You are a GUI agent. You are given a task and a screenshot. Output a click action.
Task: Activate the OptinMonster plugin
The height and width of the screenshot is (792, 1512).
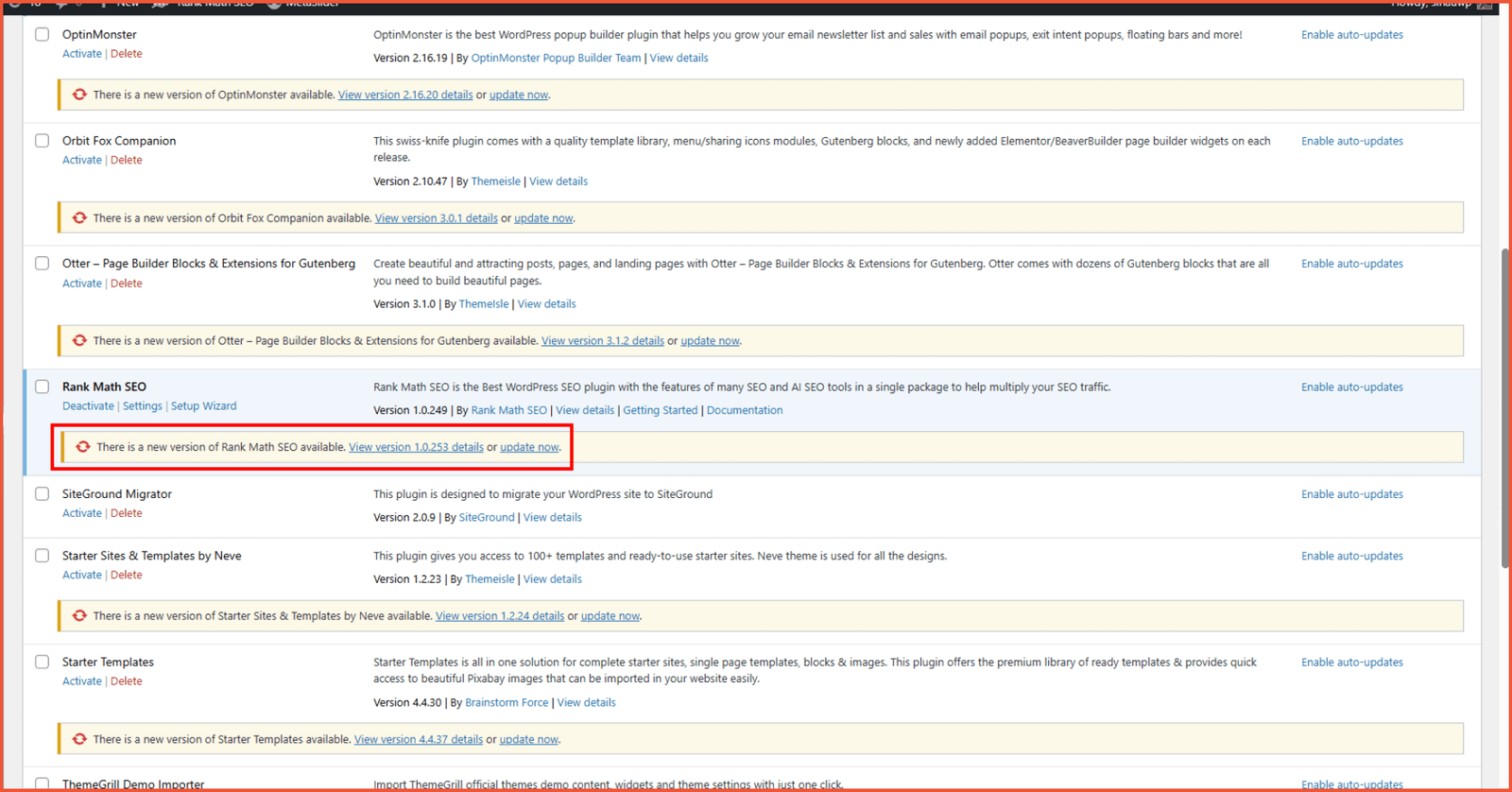click(x=82, y=54)
